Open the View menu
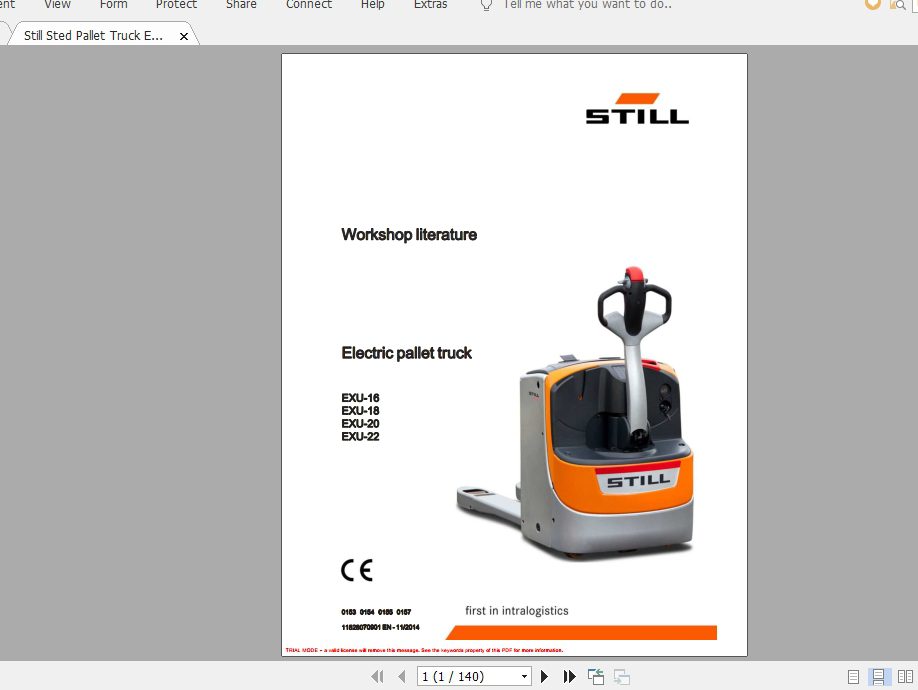The image size is (918, 690). click(57, 5)
